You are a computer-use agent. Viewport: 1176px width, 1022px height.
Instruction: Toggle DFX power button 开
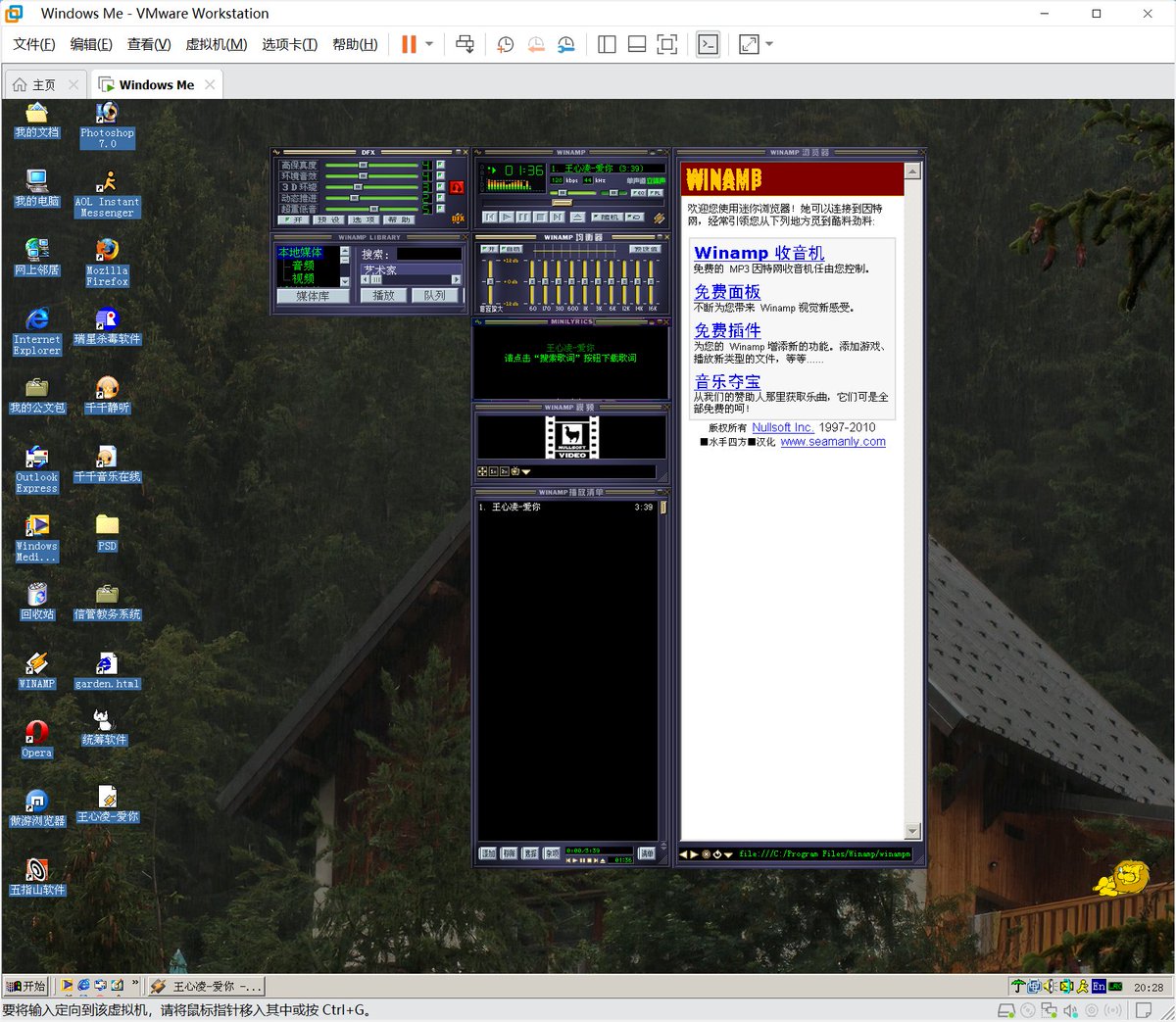coord(293,219)
